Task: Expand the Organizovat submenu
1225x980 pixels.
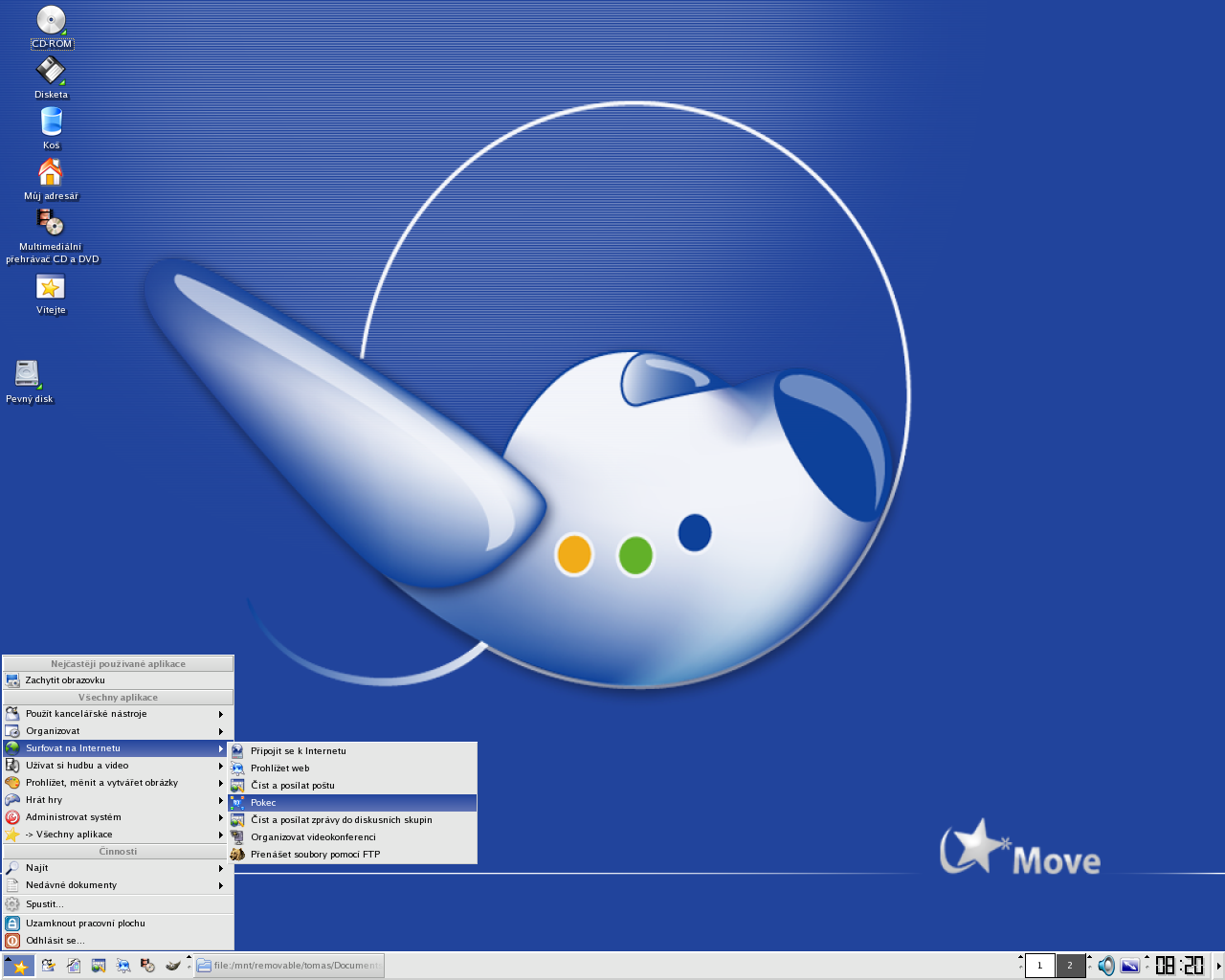Action: click(118, 731)
